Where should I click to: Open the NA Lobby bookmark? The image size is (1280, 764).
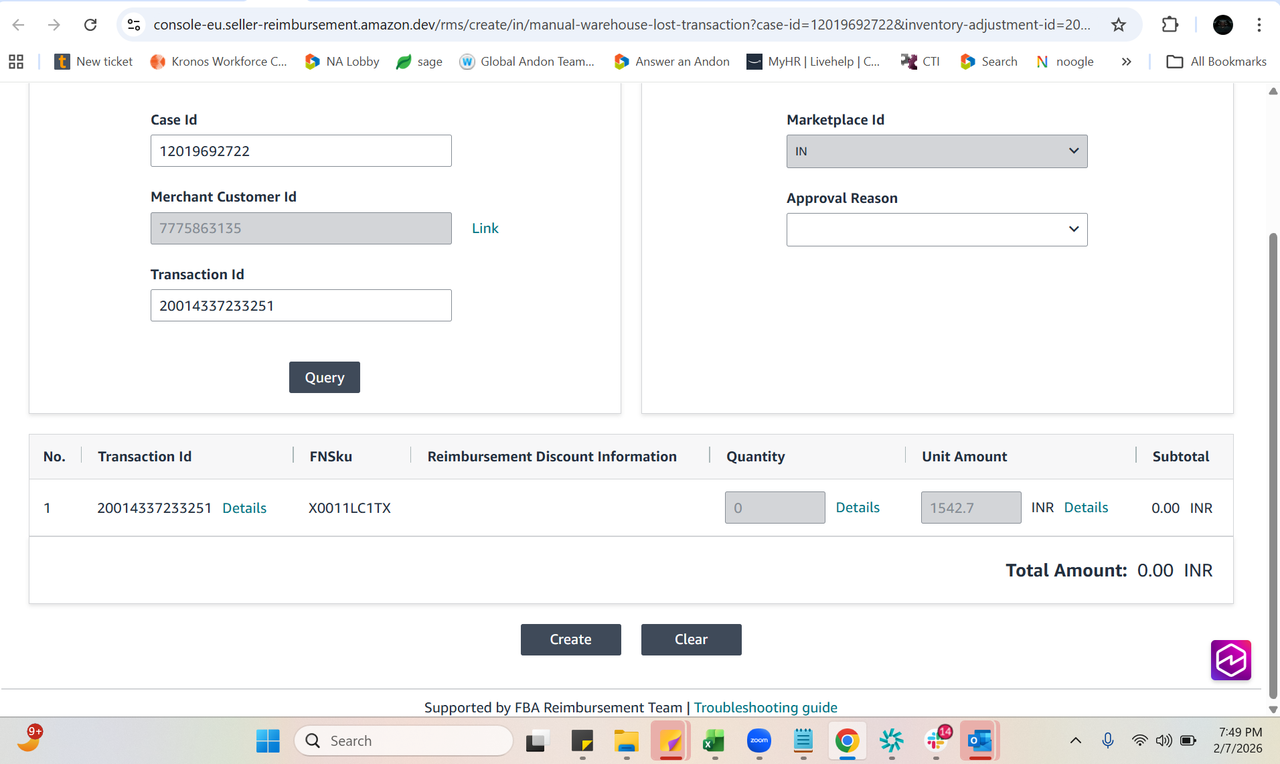[x=342, y=61]
